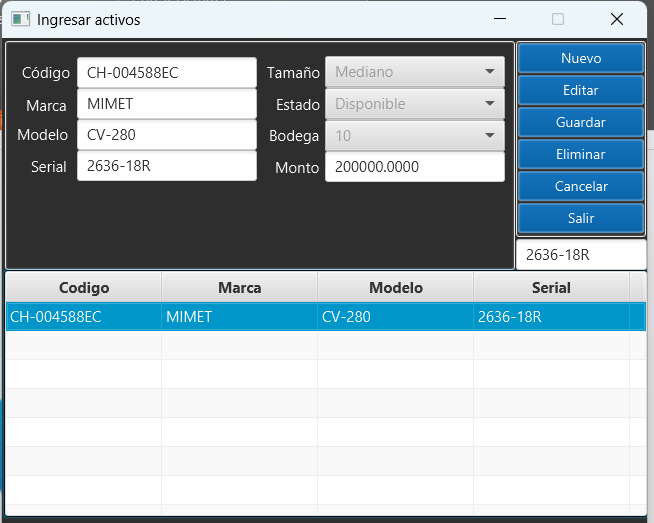Delete the asset using Eliminar

(x=580, y=154)
